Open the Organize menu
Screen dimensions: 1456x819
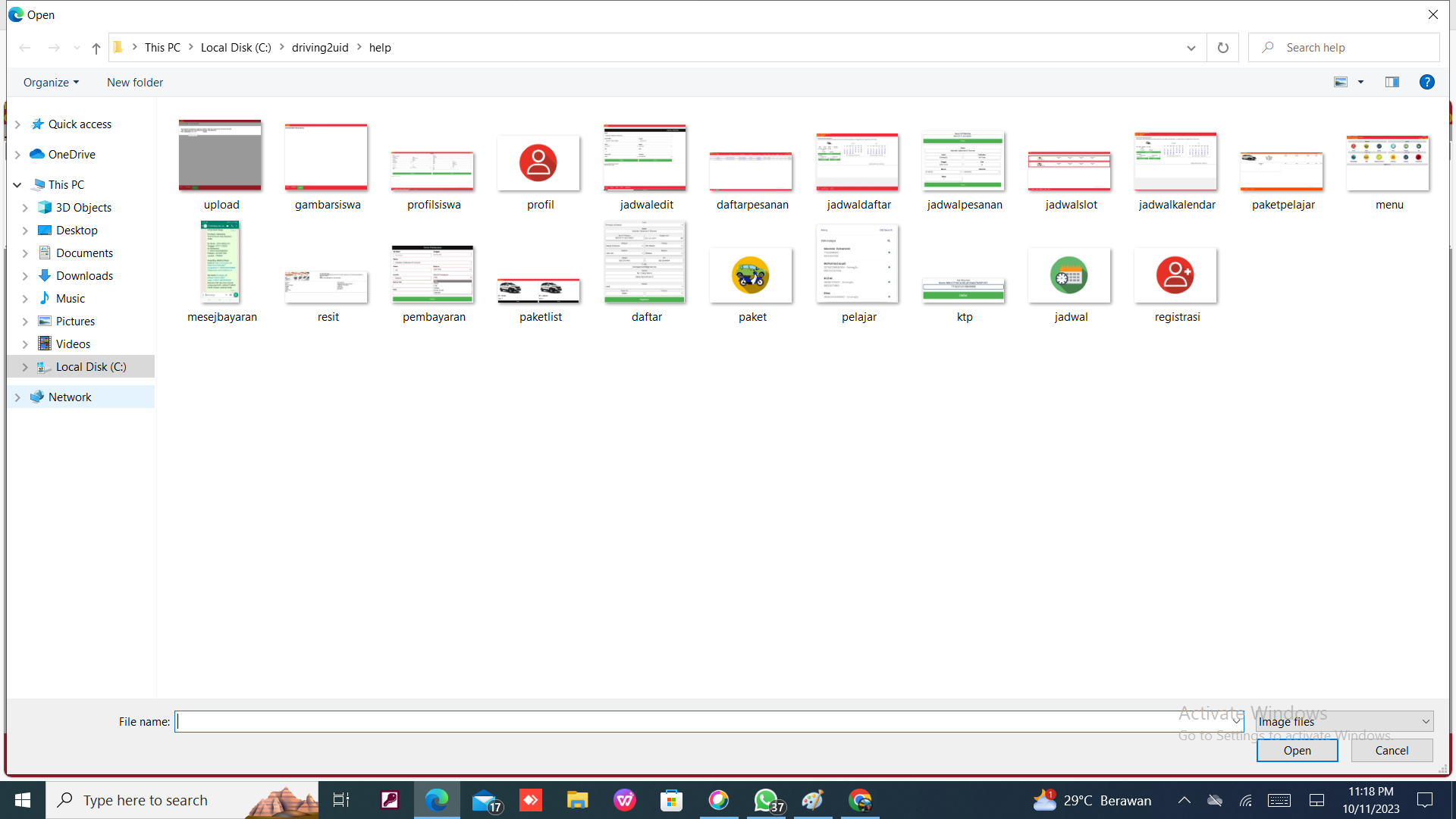pyautogui.click(x=51, y=82)
